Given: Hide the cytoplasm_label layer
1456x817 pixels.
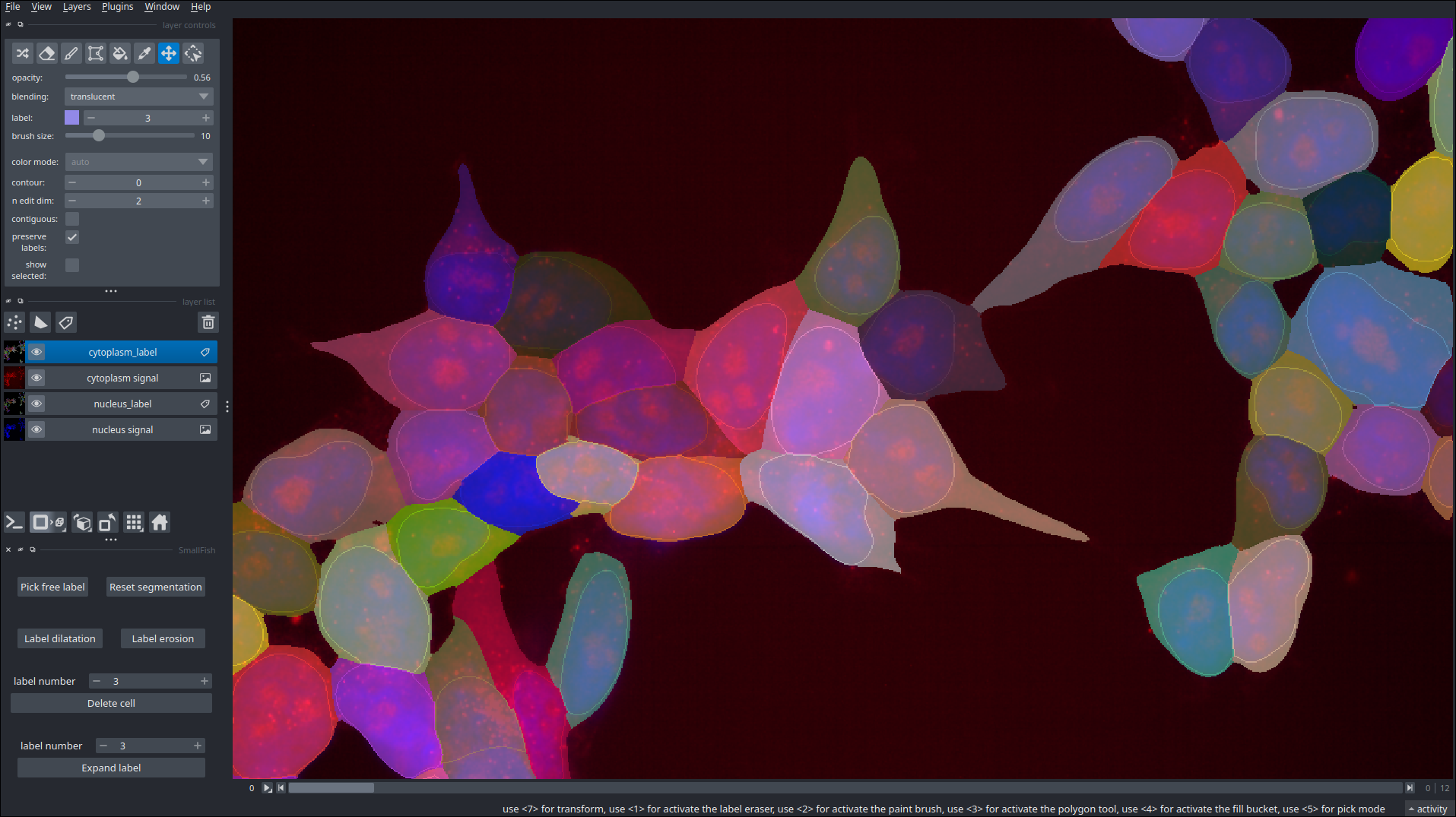Looking at the screenshot, I should pyautogui.click(x=36, y=352).
